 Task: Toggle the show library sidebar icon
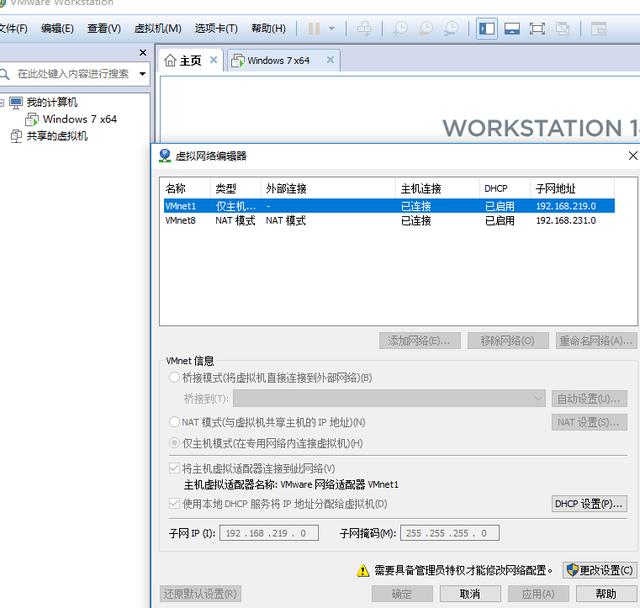[x=487, y=29]
